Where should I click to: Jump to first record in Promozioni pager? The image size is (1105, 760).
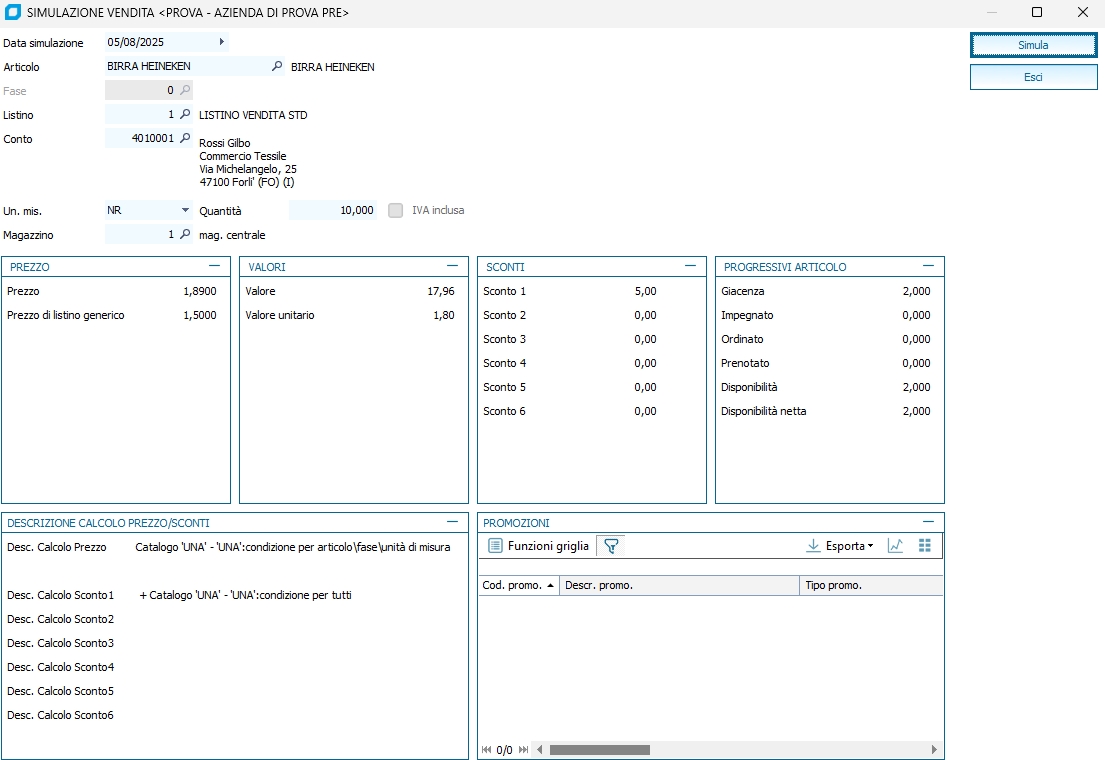[487, 750]
